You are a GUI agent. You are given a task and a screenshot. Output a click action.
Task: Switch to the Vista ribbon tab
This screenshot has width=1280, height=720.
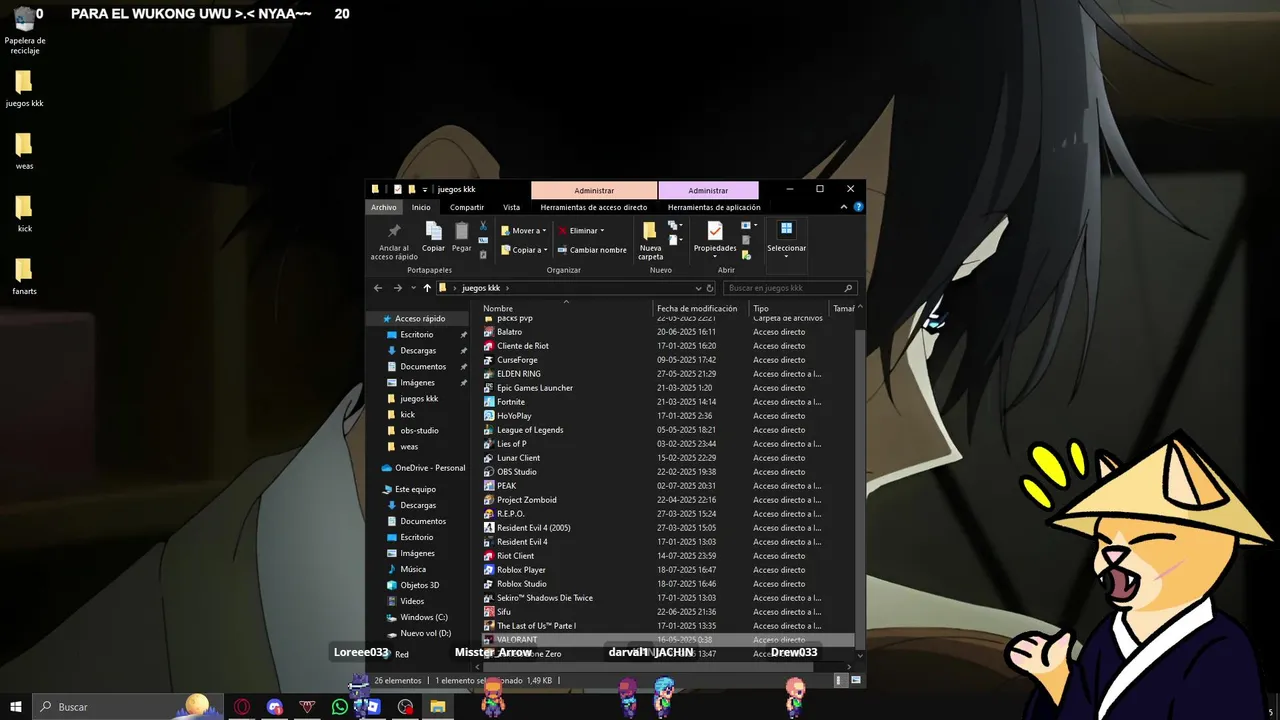512,207
